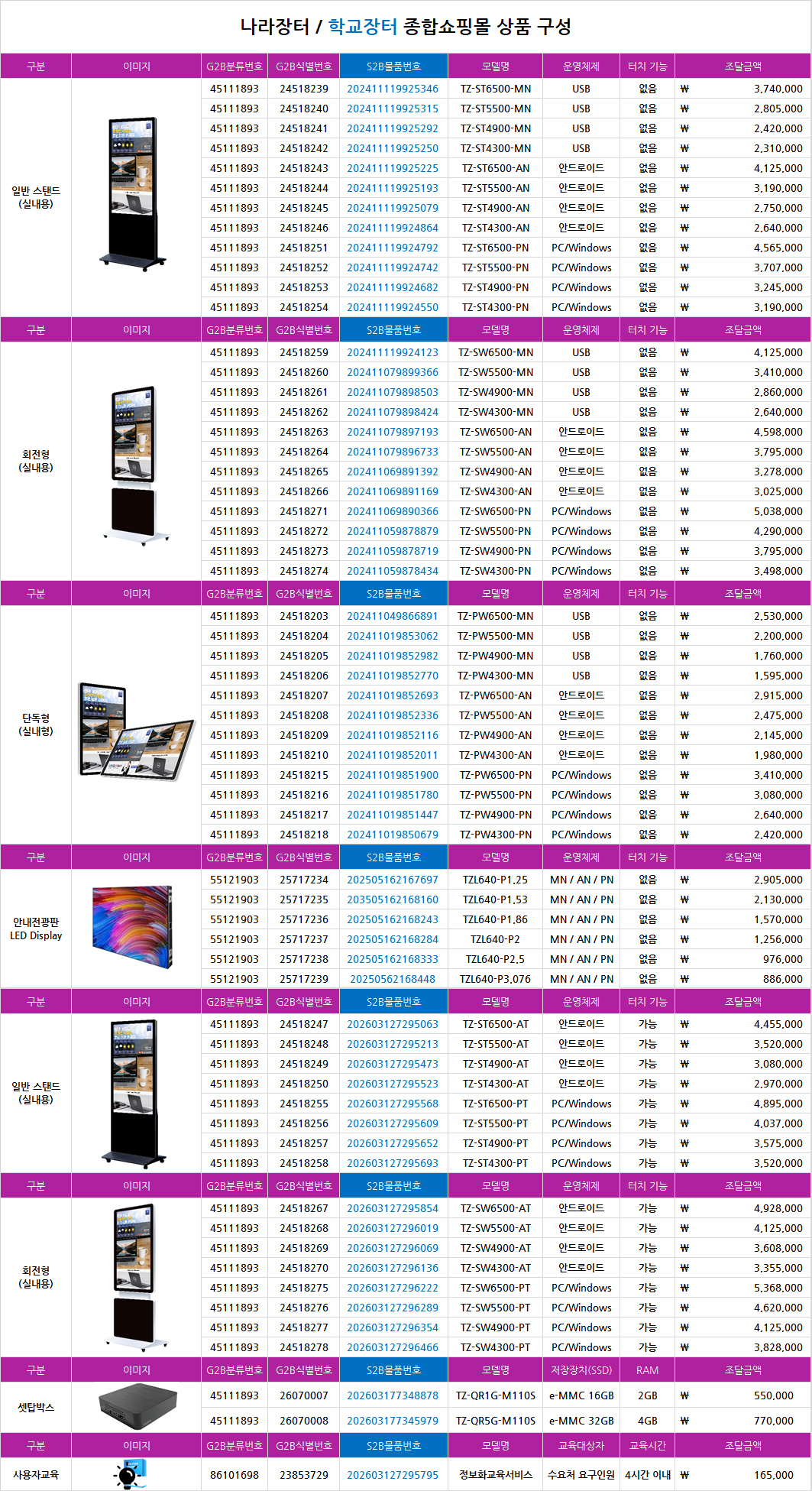Viewport: 812px width, 1491px height.
Task: Click the colorful LED display panel image
Action: click(x=133, y=927)
